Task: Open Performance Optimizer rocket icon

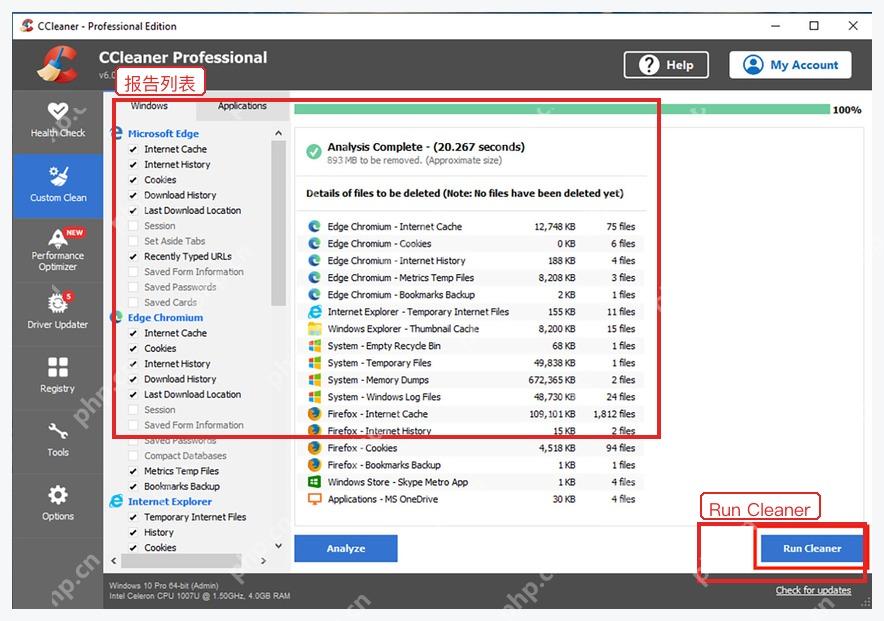Action: coord(58,238)
